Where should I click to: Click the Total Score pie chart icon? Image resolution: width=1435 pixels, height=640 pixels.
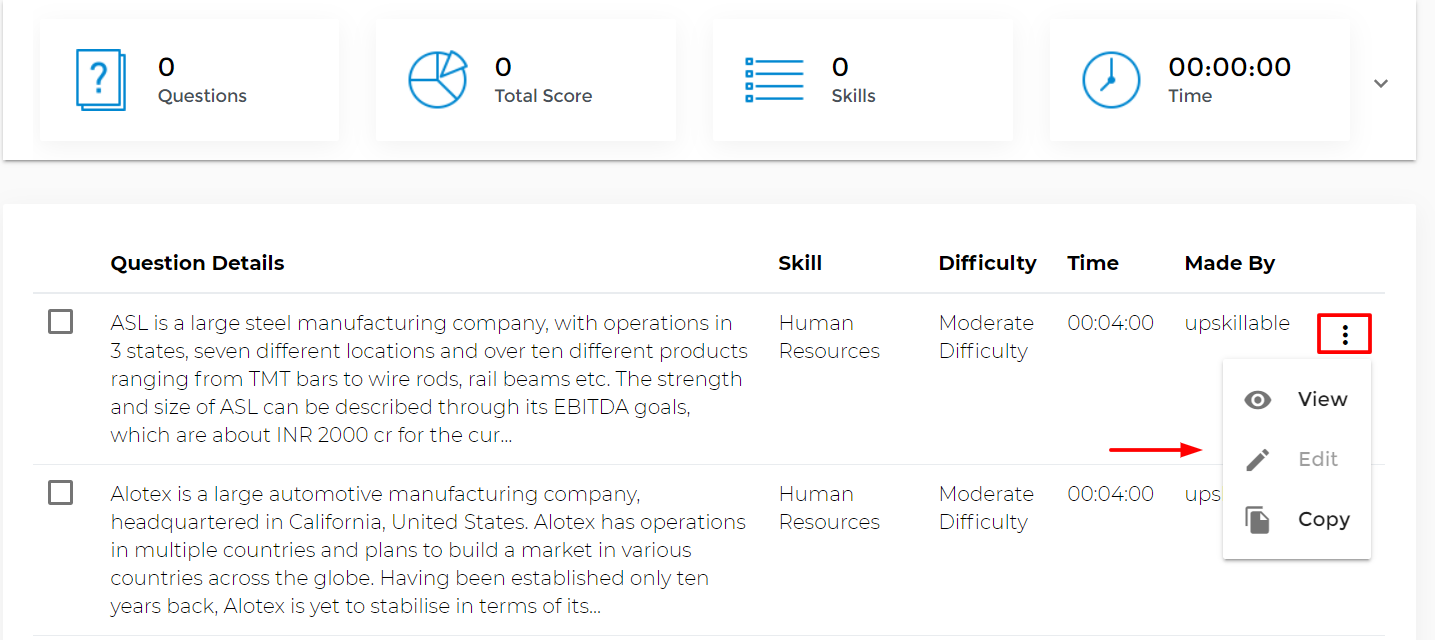click(x=437, y=80)
